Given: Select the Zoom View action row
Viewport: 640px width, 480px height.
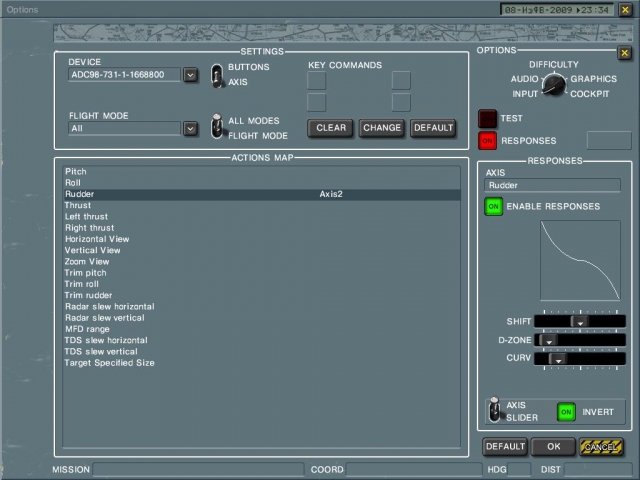Looking at the screenshot, I should (x=262, y=262).
